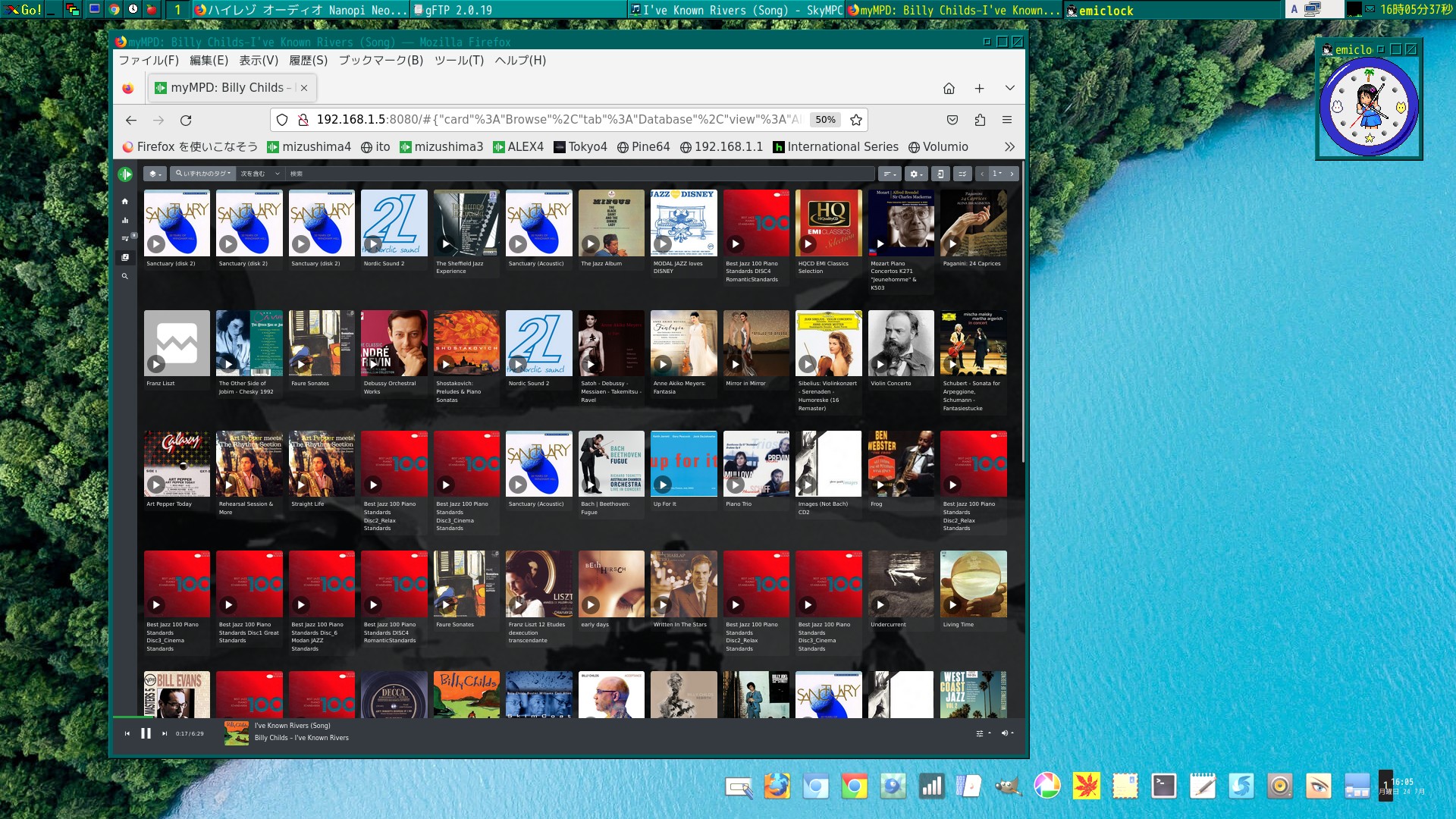Viewport: 1456px width, 819px height.
Task: Open the Volumio bookmark
Action: click(938, 147)
